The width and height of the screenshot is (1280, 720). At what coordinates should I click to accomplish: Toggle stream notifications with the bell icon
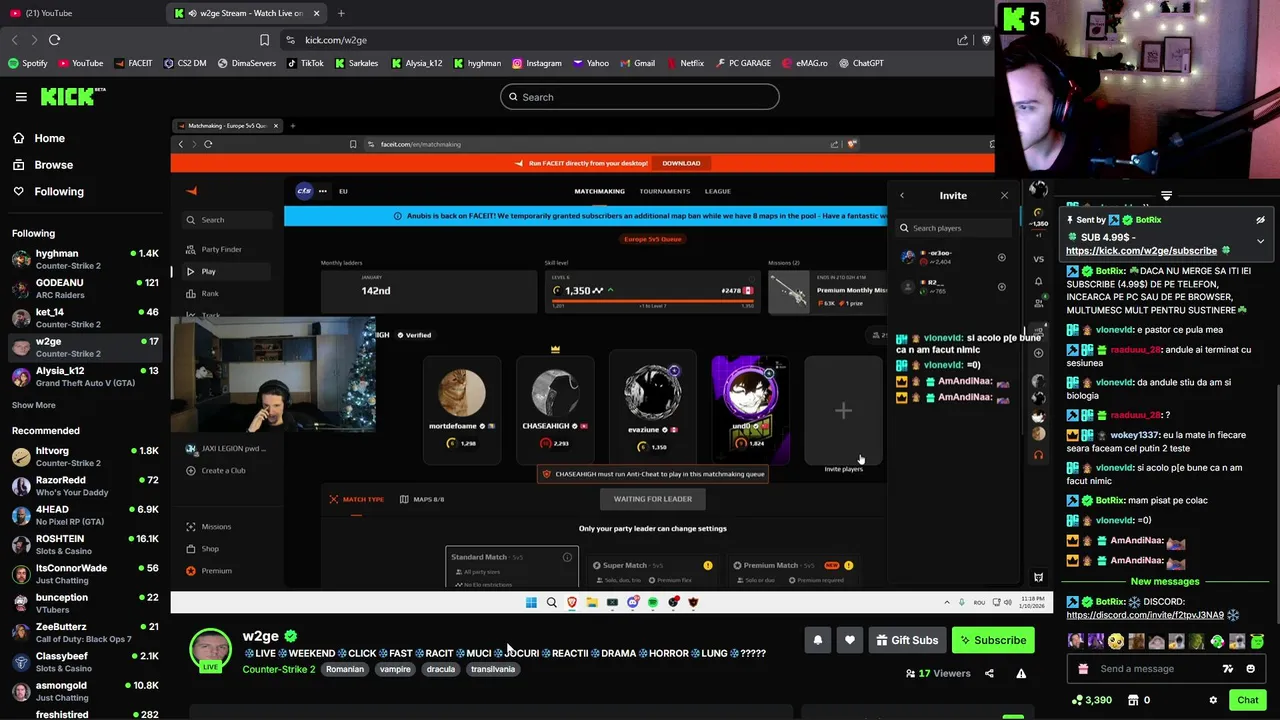click(x=817, y=640)
